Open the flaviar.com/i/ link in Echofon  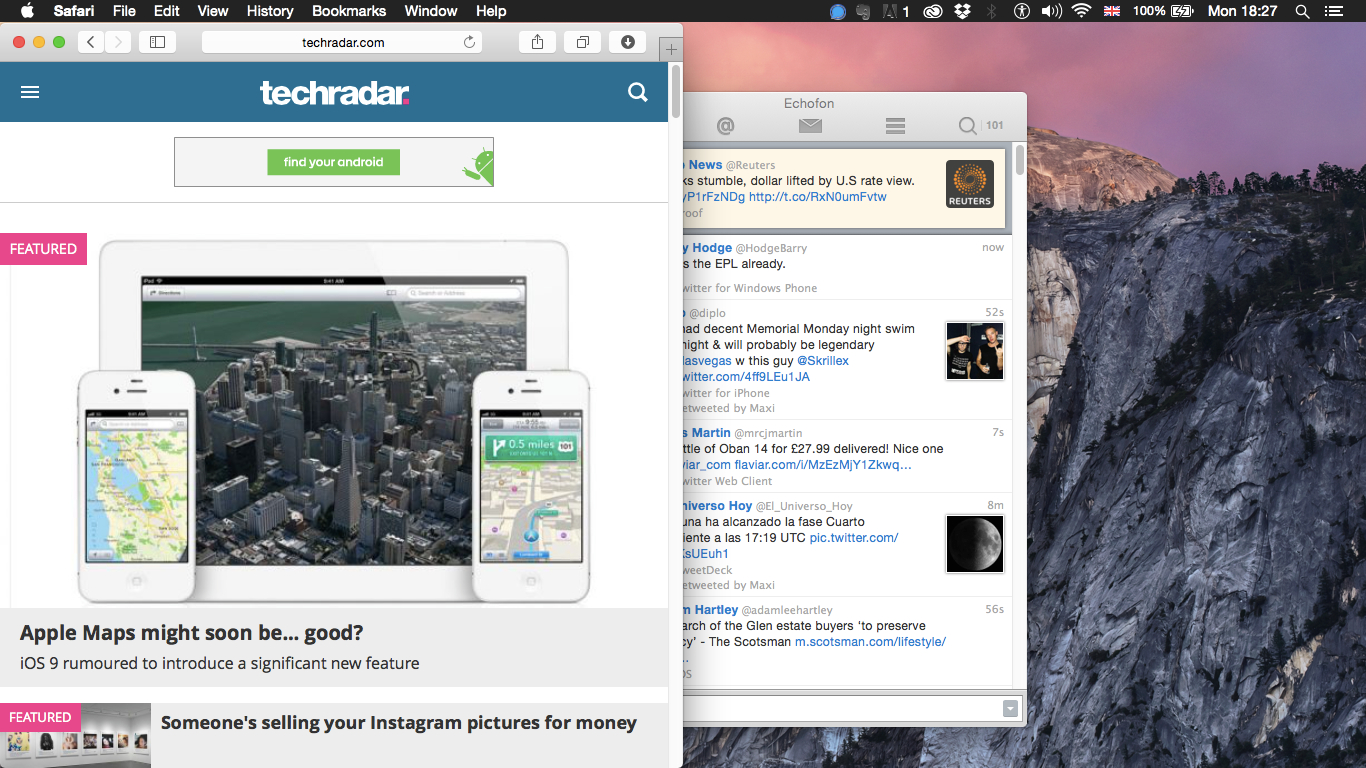point(823,465)
